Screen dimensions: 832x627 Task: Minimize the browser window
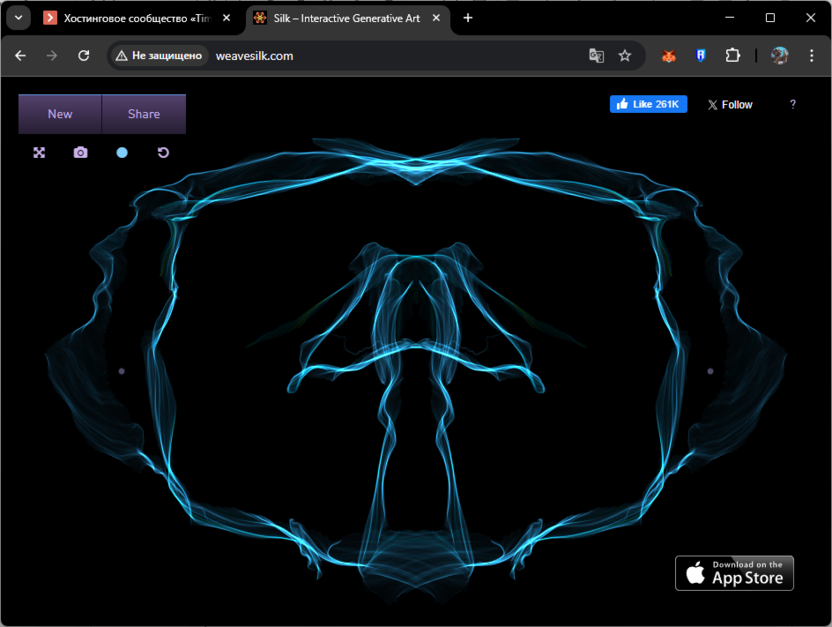[730, 18]
